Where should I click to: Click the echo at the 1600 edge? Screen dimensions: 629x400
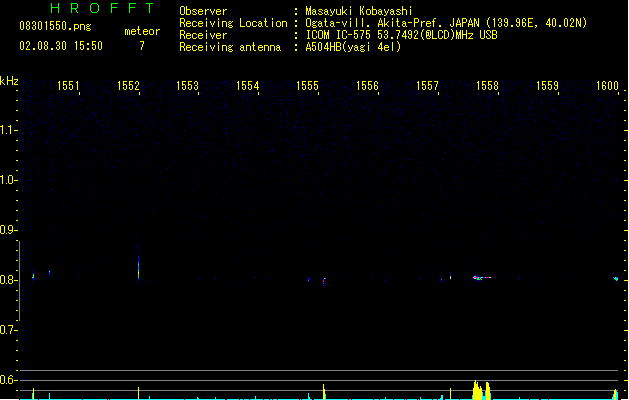(x=616, y=278)
